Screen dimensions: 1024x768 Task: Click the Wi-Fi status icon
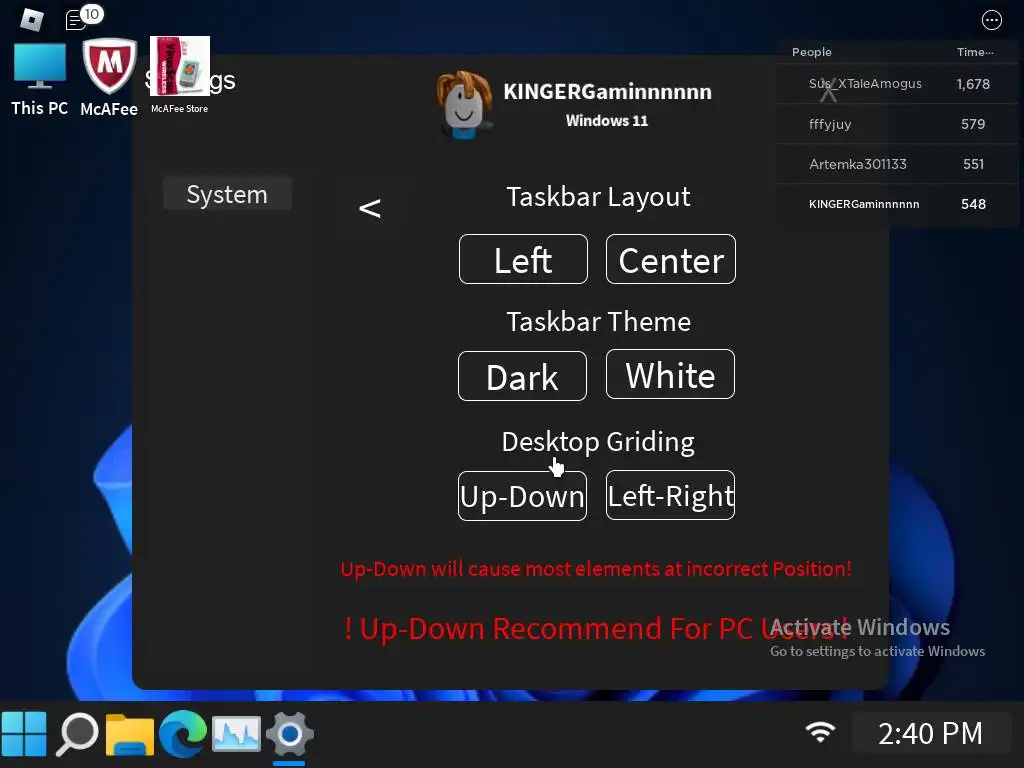click(x=820, y=732)
